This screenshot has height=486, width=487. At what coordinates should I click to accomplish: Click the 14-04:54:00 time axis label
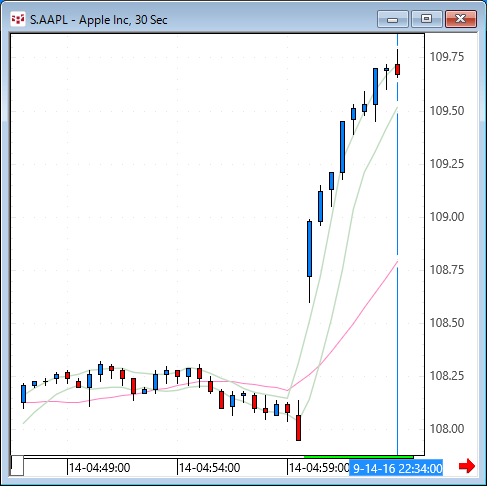[209, 468]
